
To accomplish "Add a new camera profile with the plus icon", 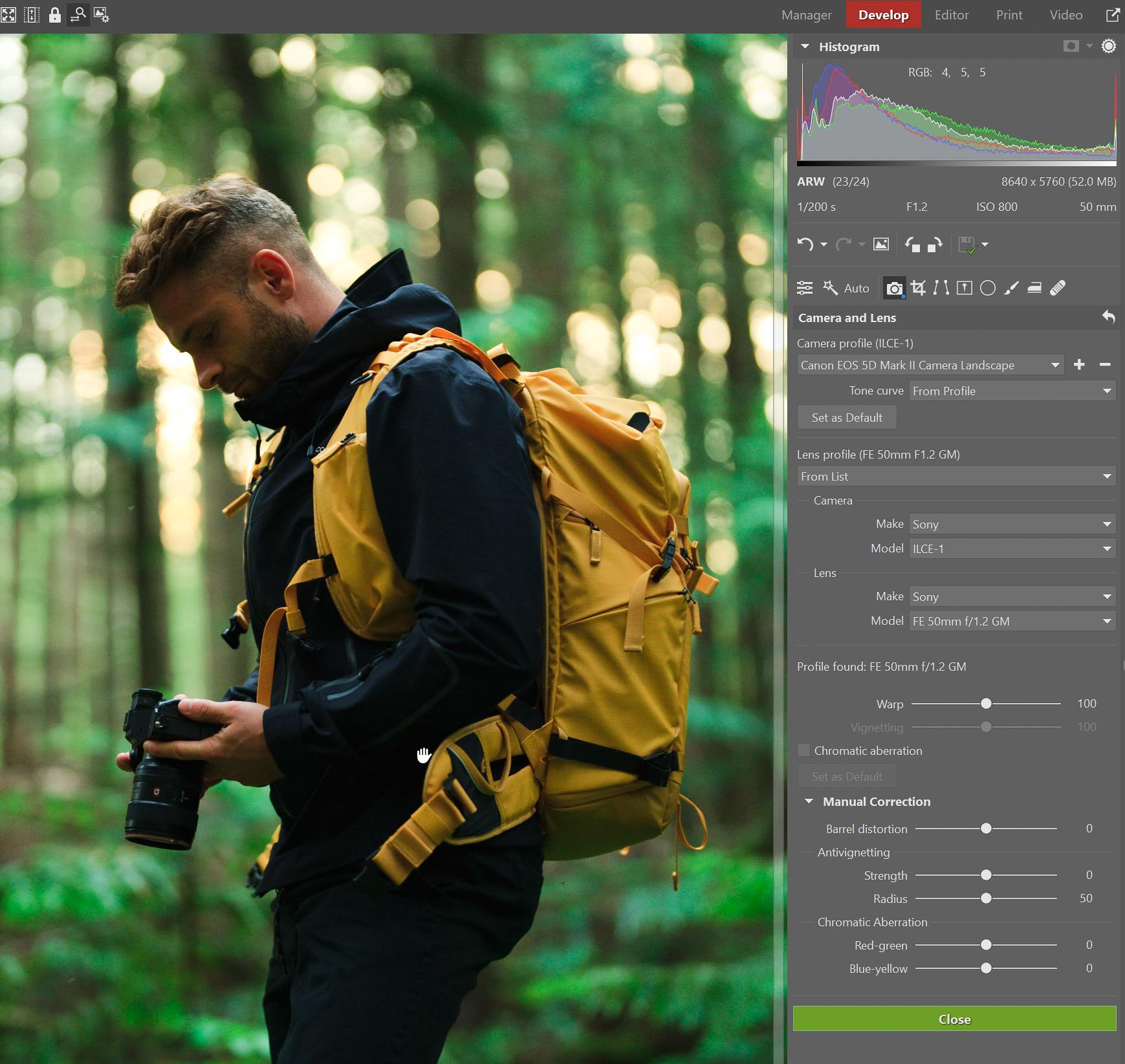I will pyautogui.click(x=1079, y=364).
